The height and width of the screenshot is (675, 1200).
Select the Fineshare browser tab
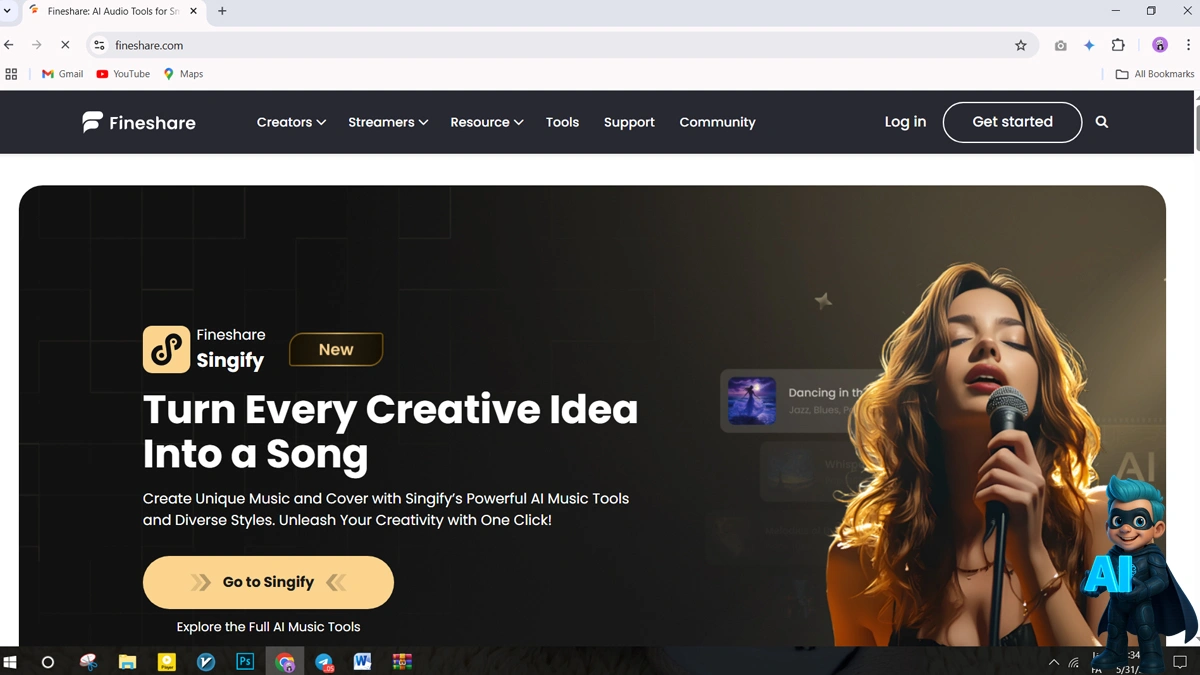point(113,11)
